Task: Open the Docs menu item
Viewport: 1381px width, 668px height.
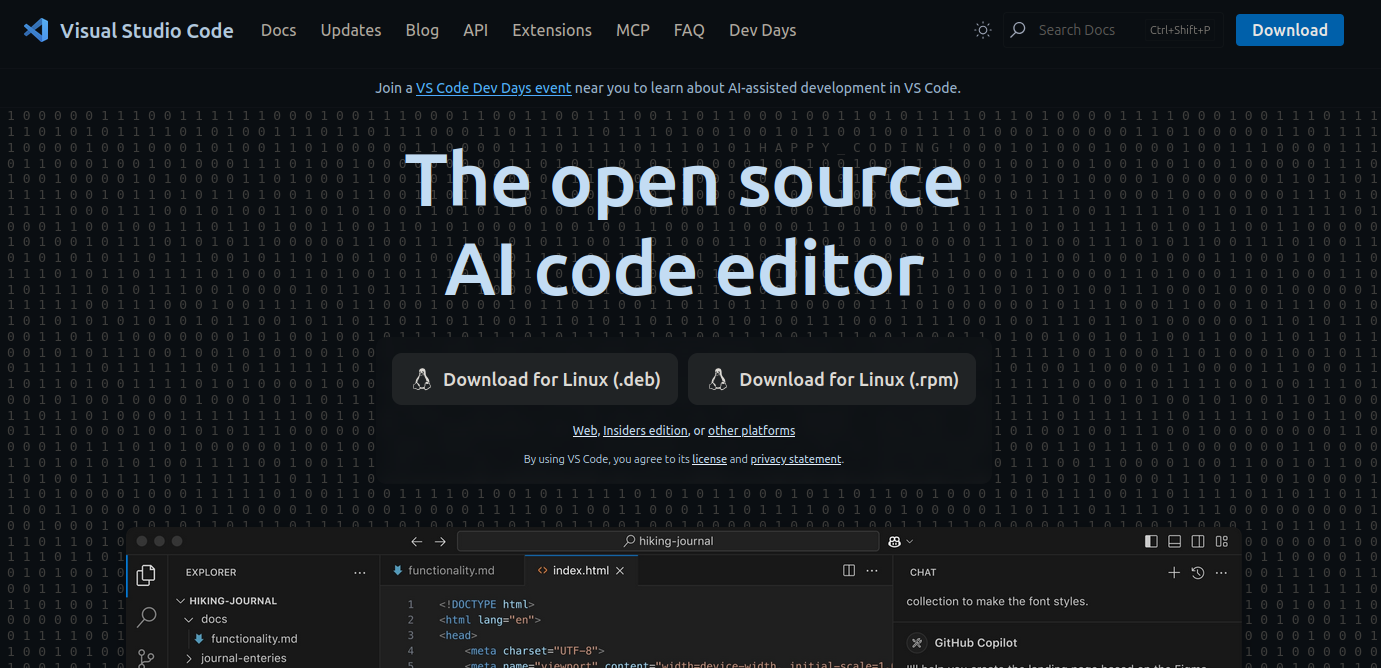Action: tap(278, 30)
